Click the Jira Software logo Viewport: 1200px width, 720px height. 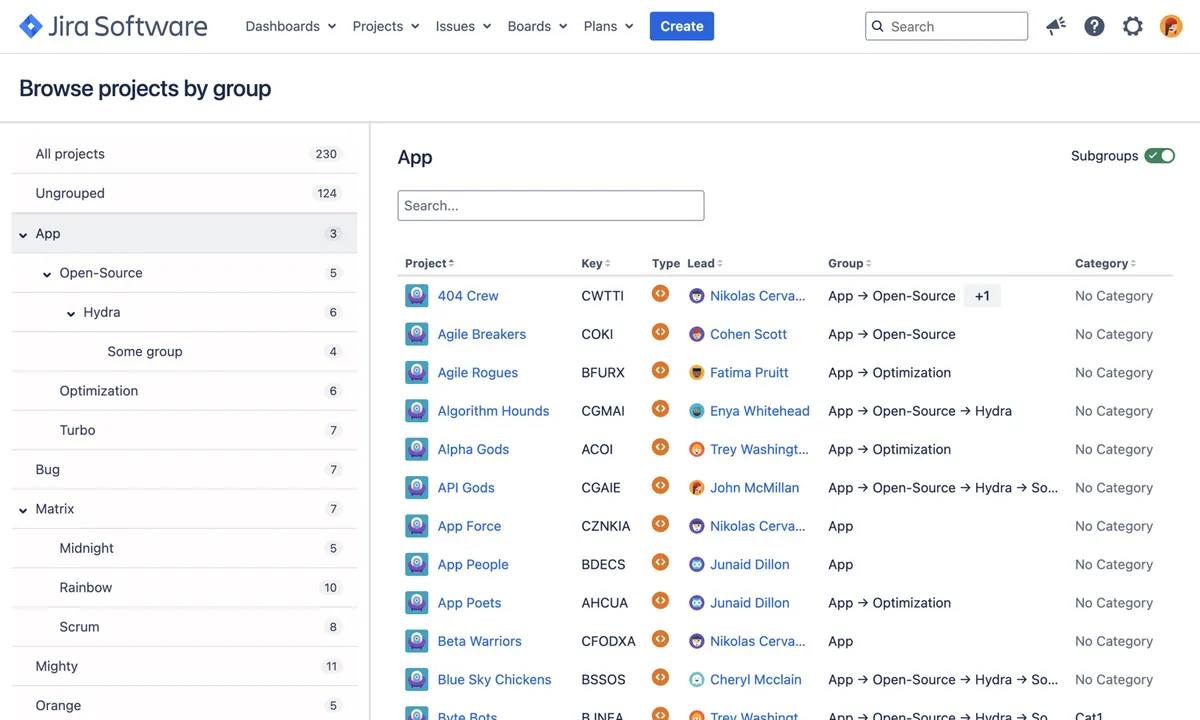(x=113, y=26)
